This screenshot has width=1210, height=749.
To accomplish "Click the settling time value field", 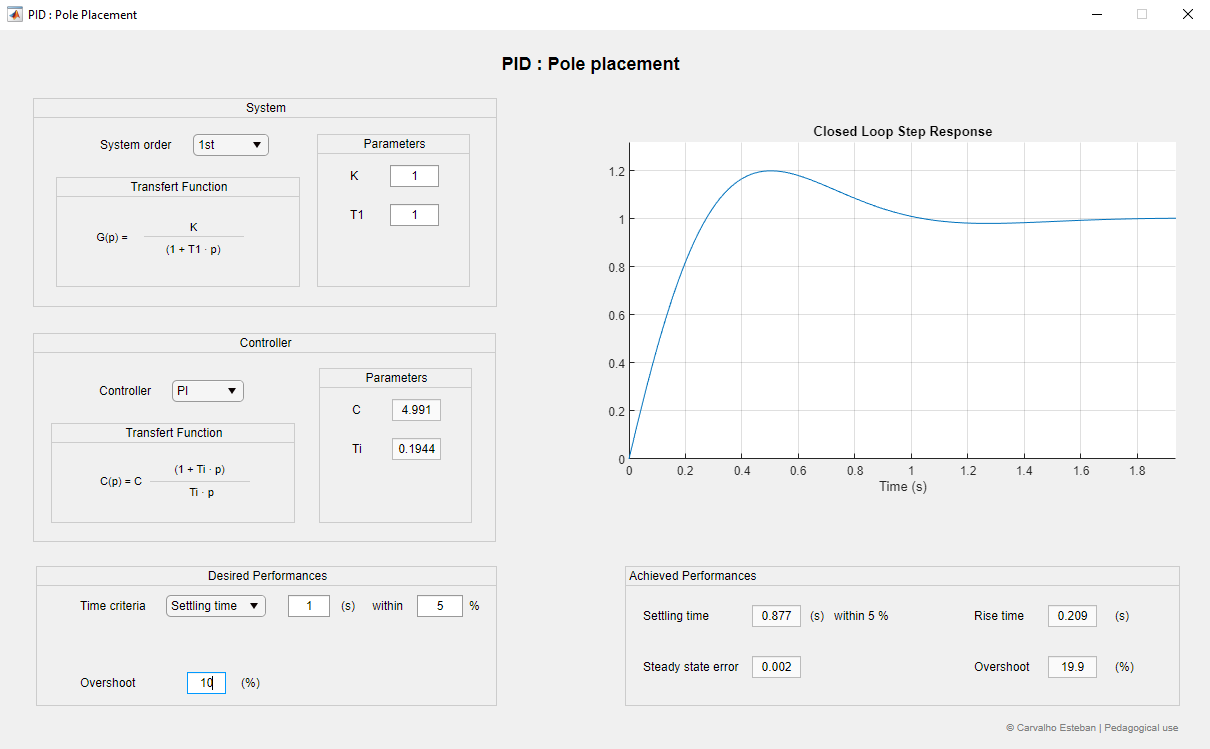I will pyautogui.click(x=309, y=606).
